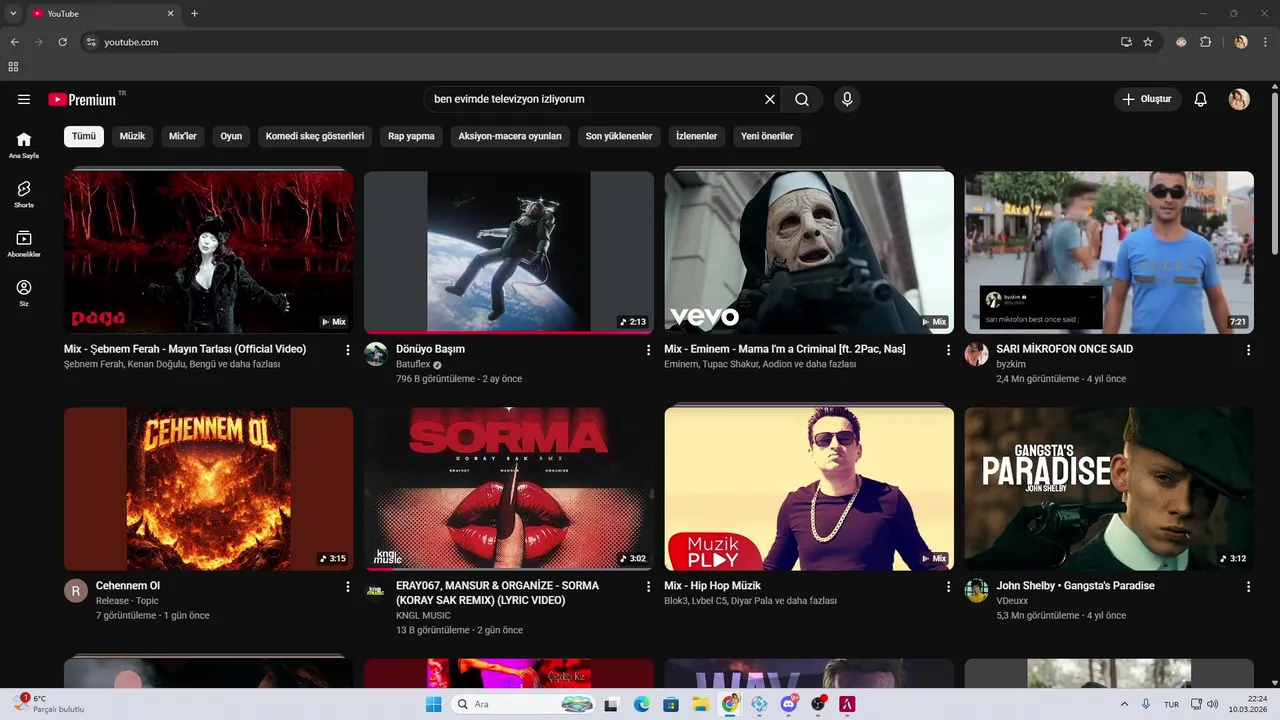
Task: Open a new browser tab
Action: tap(194, 14)
